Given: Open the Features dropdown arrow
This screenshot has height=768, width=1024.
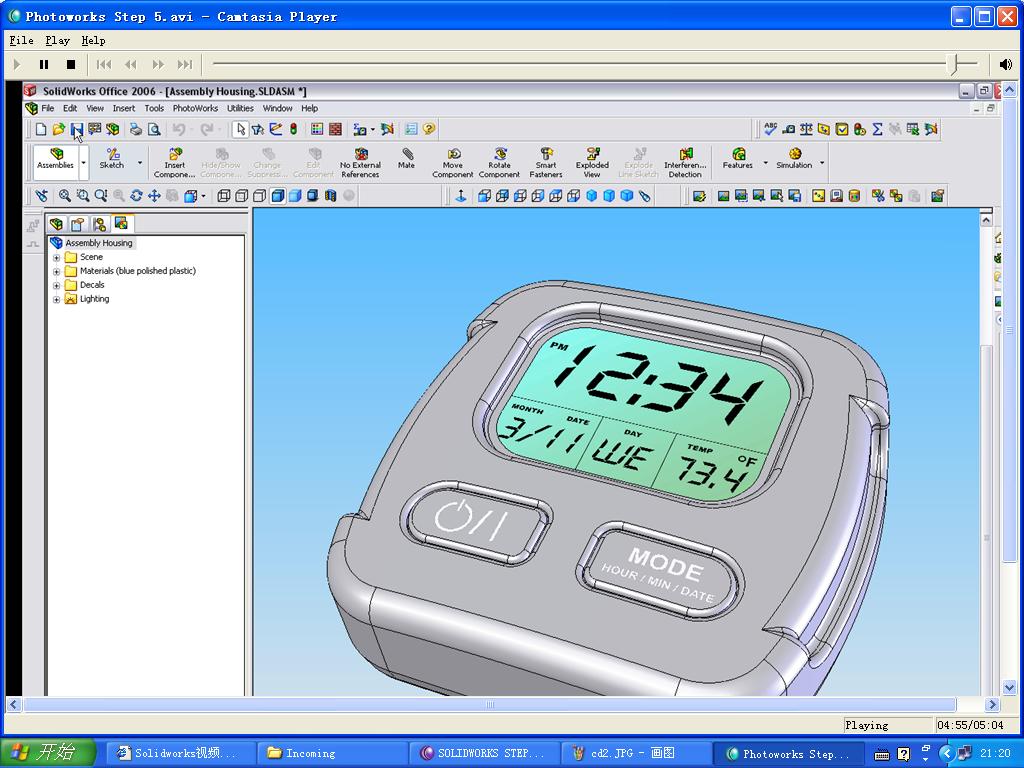Looking at the screenshot, I should point(765,163).
